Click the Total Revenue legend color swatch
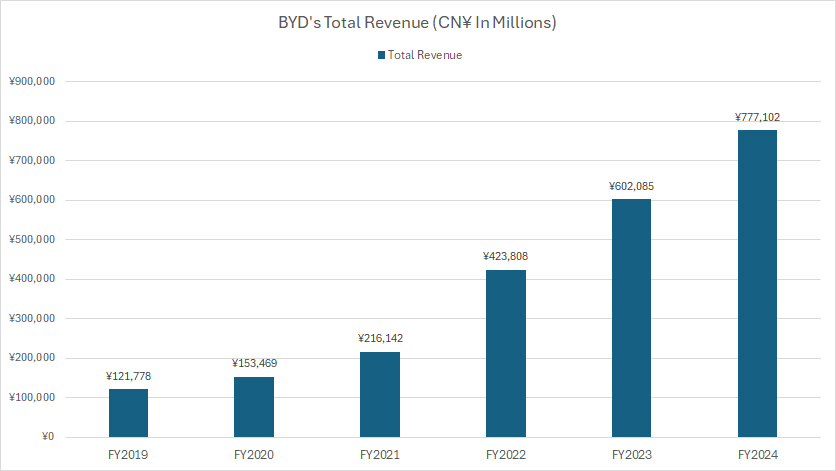This screenshot has height=471, width=836. (x=381, y=55)
